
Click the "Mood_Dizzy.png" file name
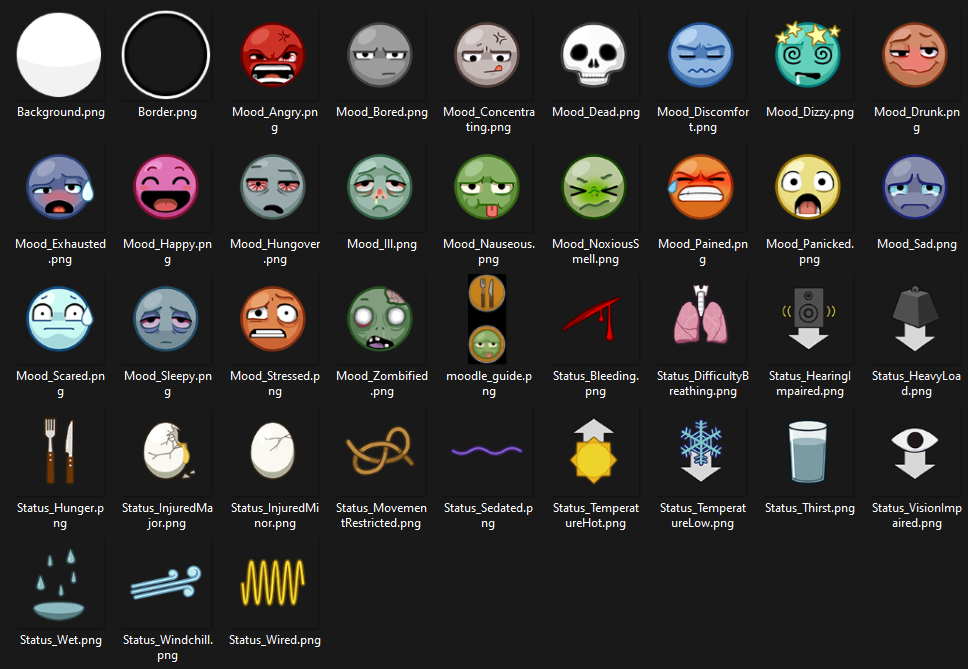(810, 112)
